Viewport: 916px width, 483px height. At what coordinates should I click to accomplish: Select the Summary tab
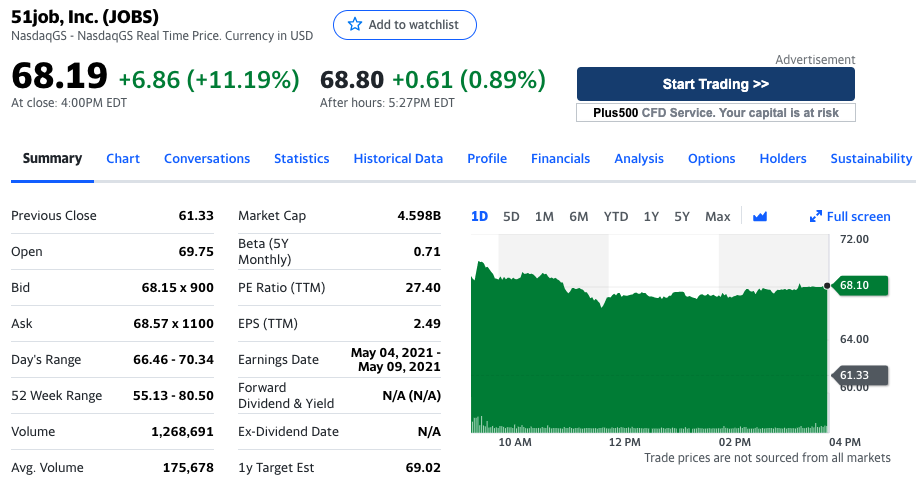click(x=52, y=159)
